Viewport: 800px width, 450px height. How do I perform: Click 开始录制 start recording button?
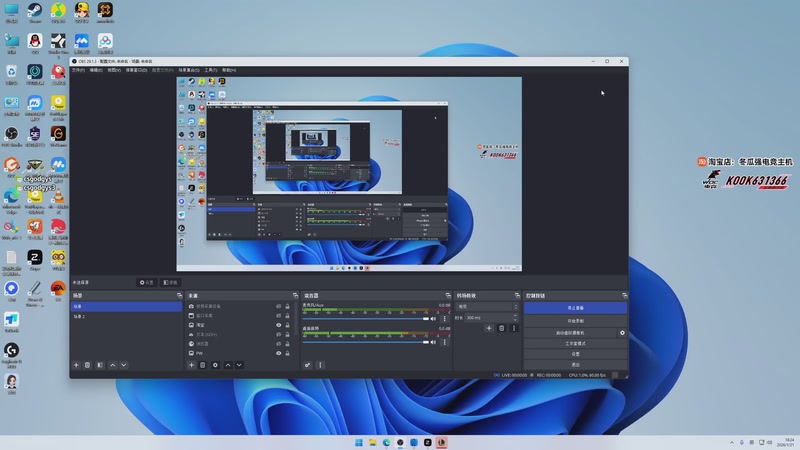tap(575, 321)
